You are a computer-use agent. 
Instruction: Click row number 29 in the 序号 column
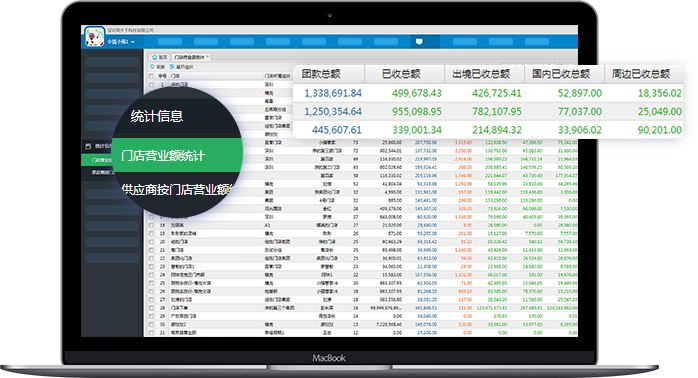[x=162, y=316]
